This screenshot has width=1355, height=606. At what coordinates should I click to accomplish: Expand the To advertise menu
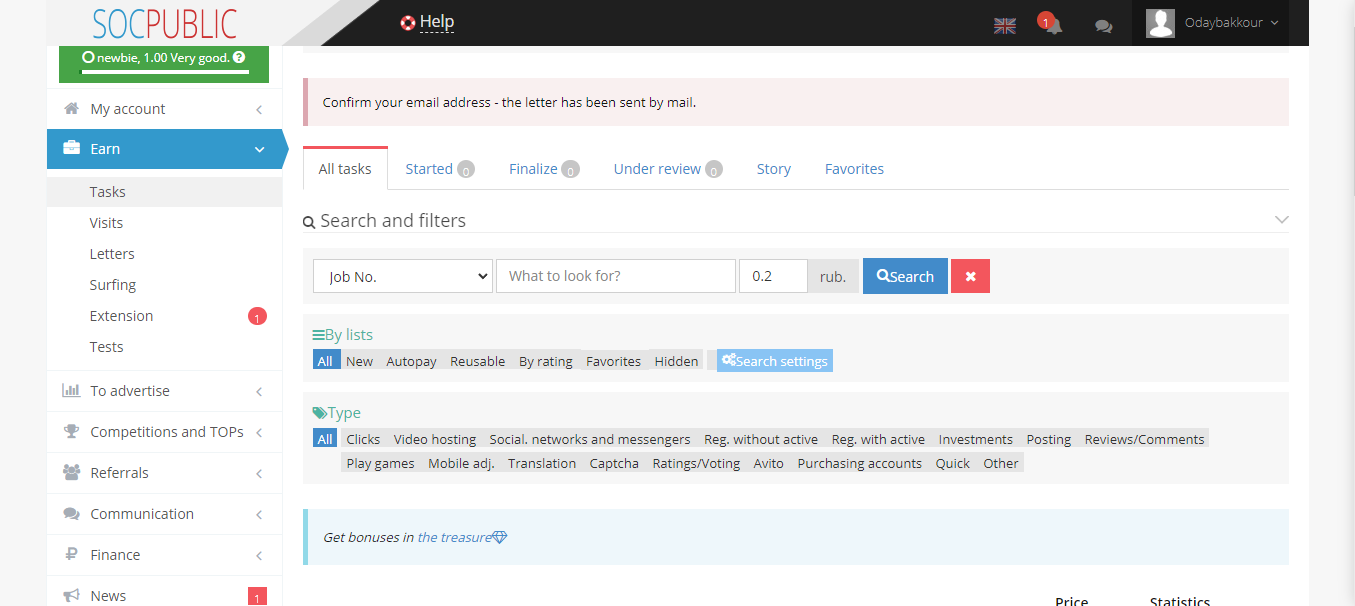165,391
